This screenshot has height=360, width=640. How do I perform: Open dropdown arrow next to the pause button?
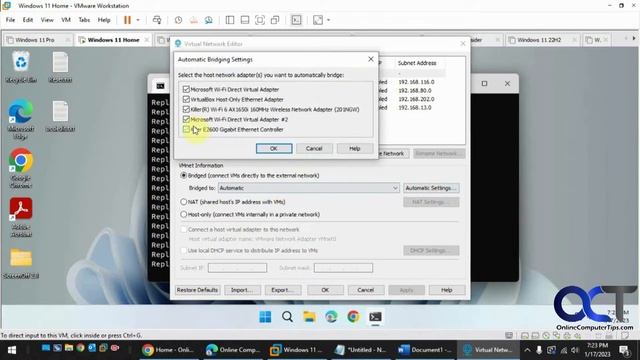tap(138, 20)
